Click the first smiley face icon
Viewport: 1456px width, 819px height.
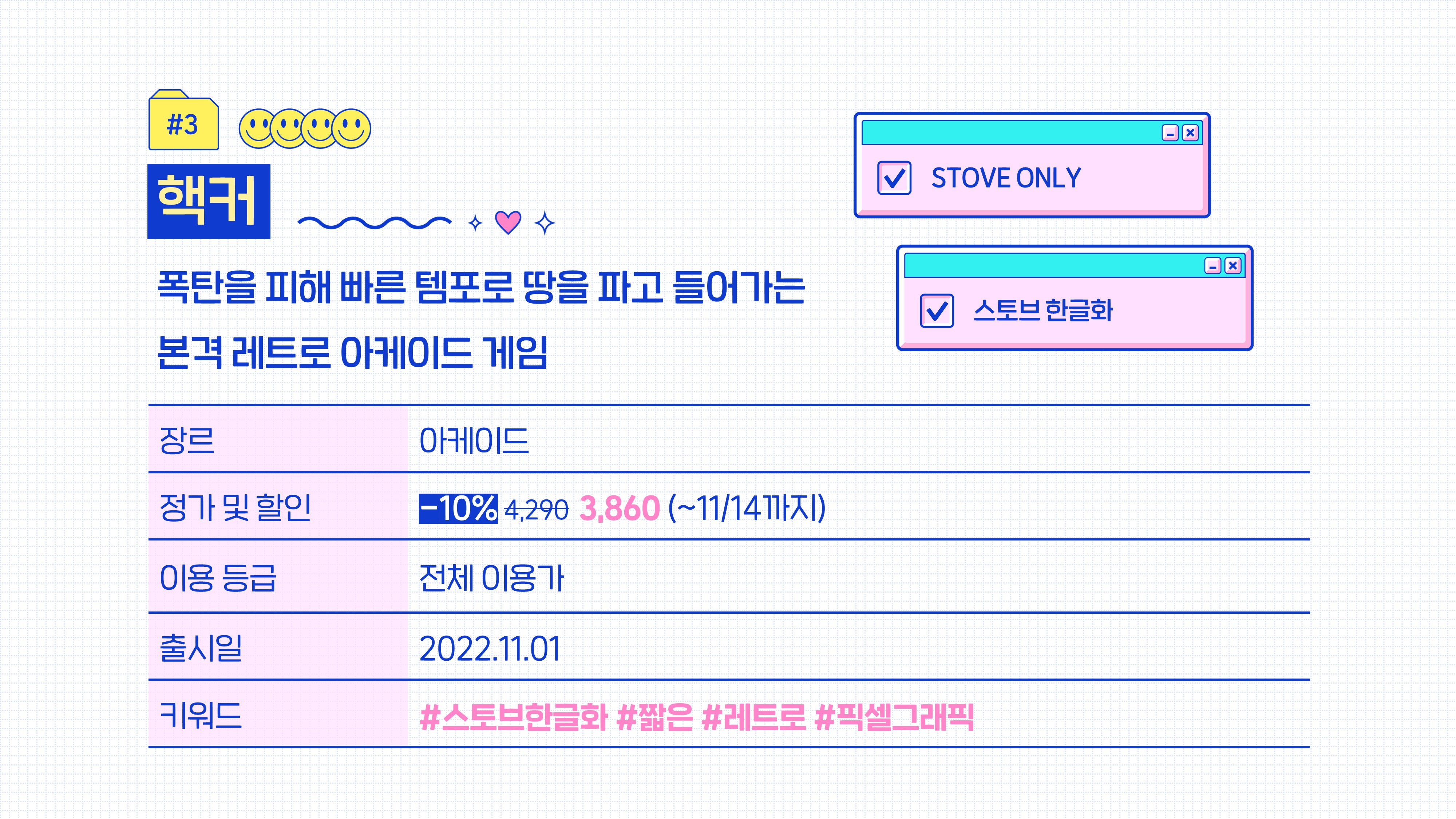pos(258,129)
